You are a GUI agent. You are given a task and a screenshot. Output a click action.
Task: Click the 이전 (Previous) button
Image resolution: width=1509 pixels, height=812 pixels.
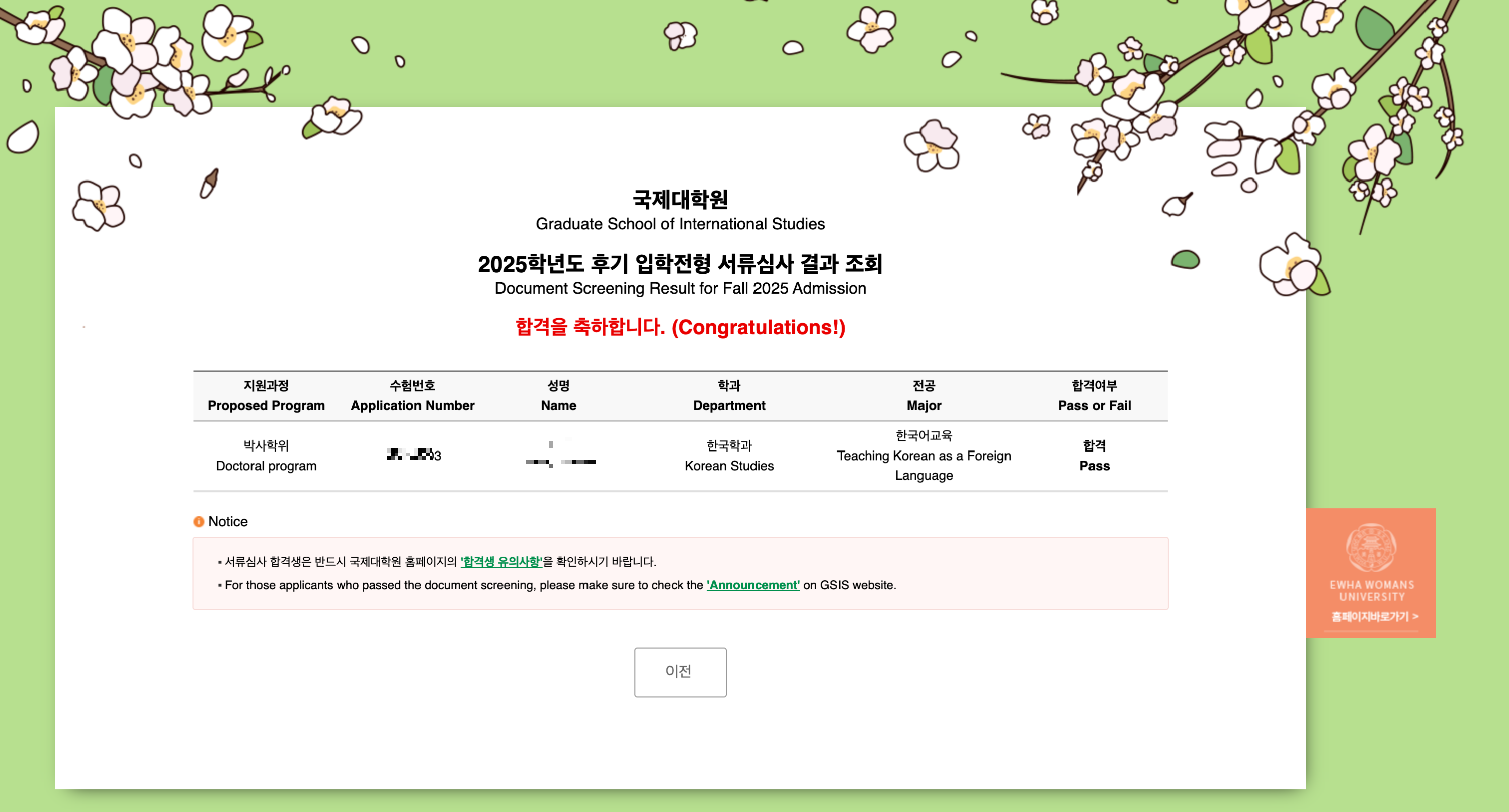point(680,672)
